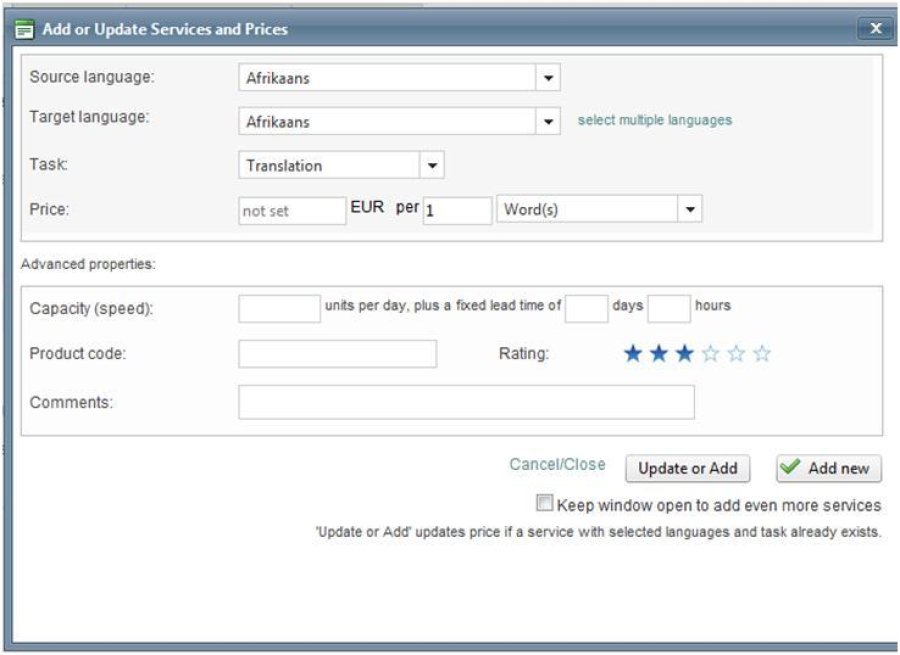
Task: Open the Task dropdown list
Action: (x=432, y=166)
